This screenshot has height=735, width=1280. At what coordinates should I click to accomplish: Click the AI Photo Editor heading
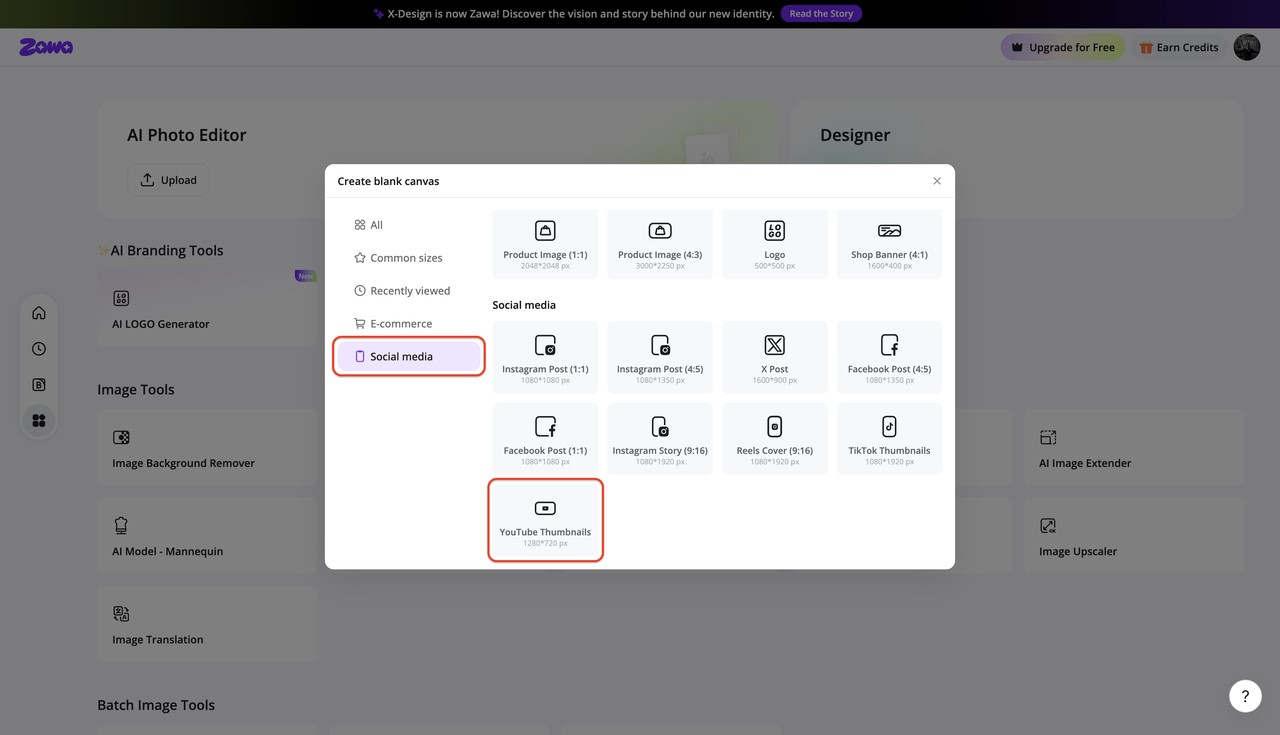(x=187, y=135)
